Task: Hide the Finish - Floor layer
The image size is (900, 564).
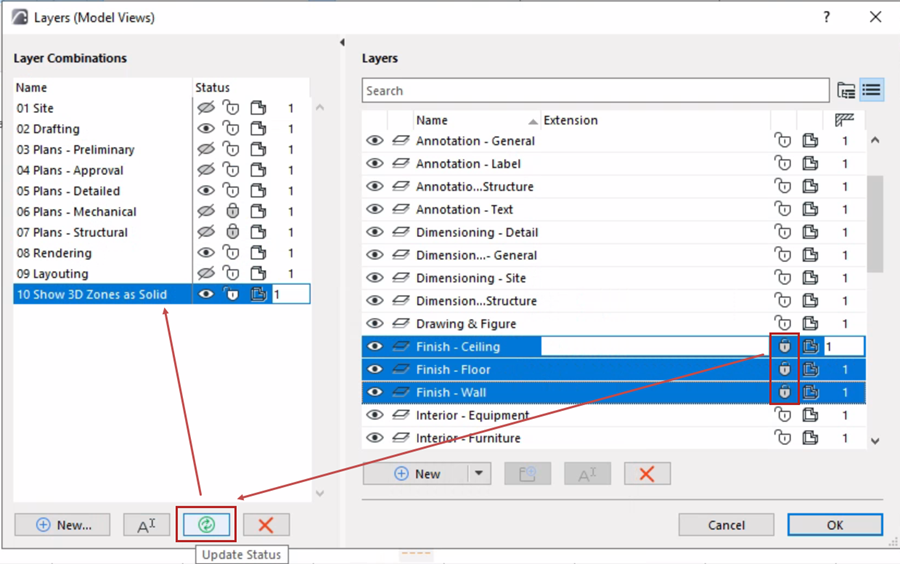Action: [375, 369]
